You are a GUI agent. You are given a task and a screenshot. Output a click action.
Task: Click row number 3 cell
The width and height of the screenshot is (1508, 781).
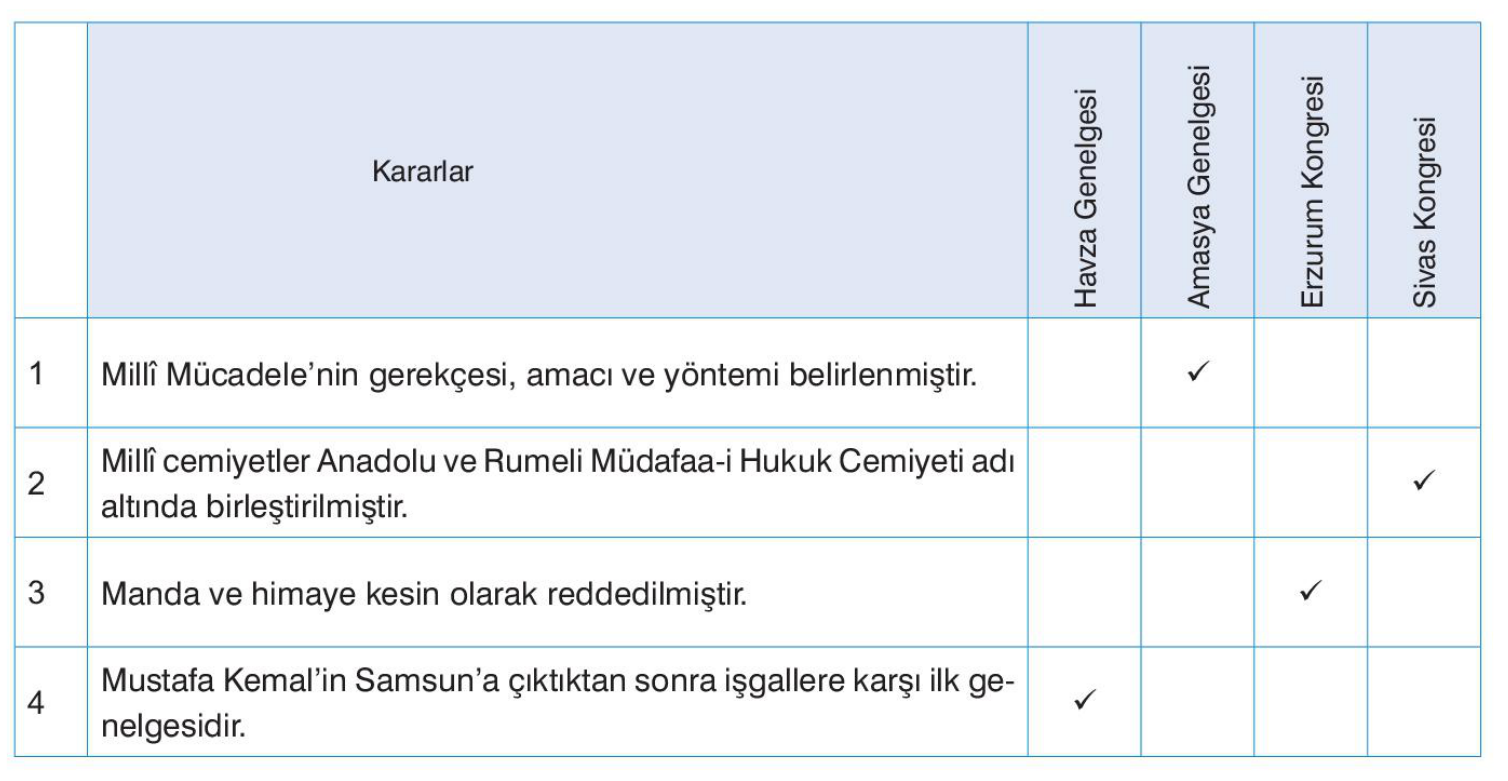(x=37, y=592)
